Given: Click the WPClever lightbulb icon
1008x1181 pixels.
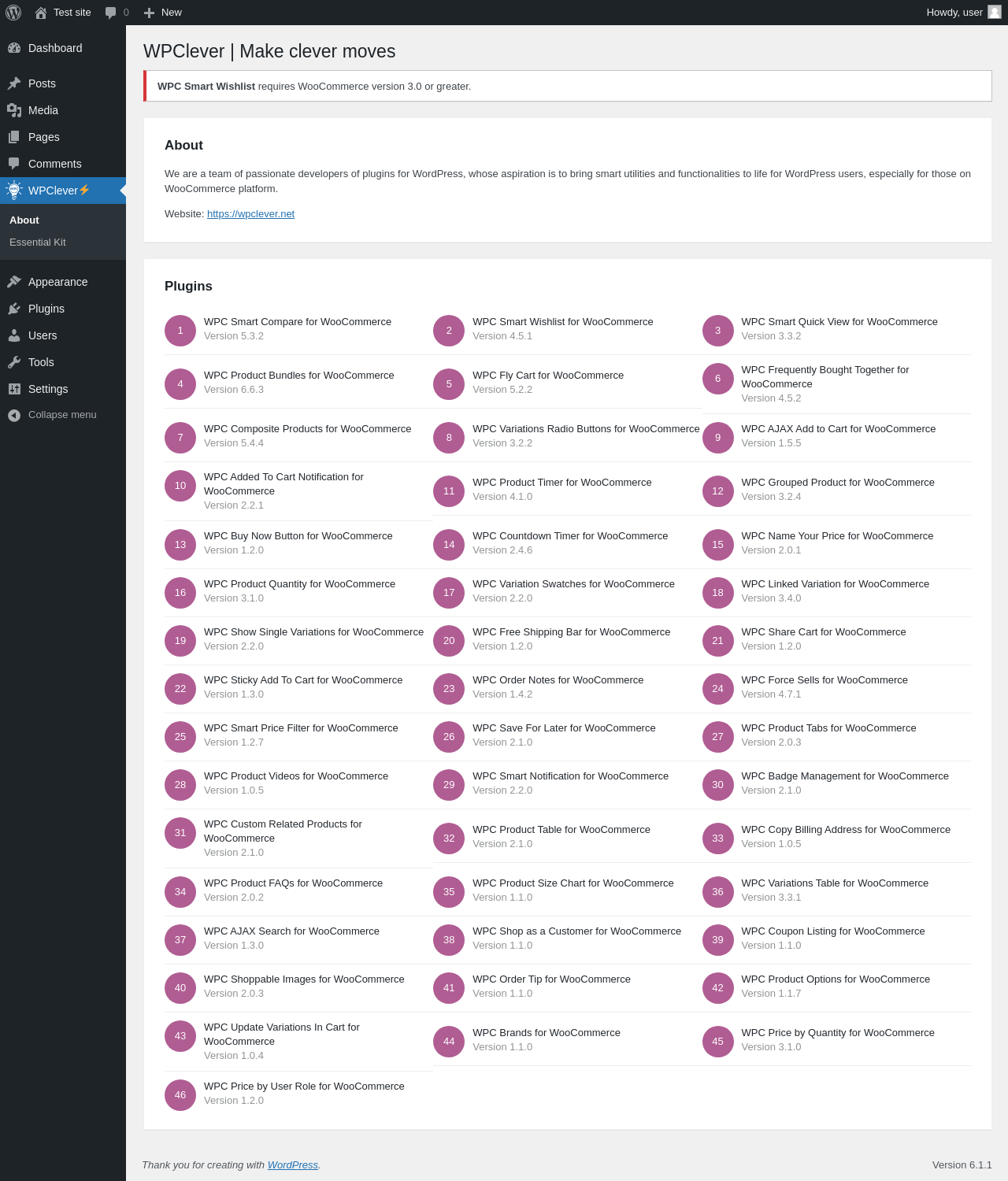Looking at the screenshot, I should pyautogui.click(x=14, y=190).
